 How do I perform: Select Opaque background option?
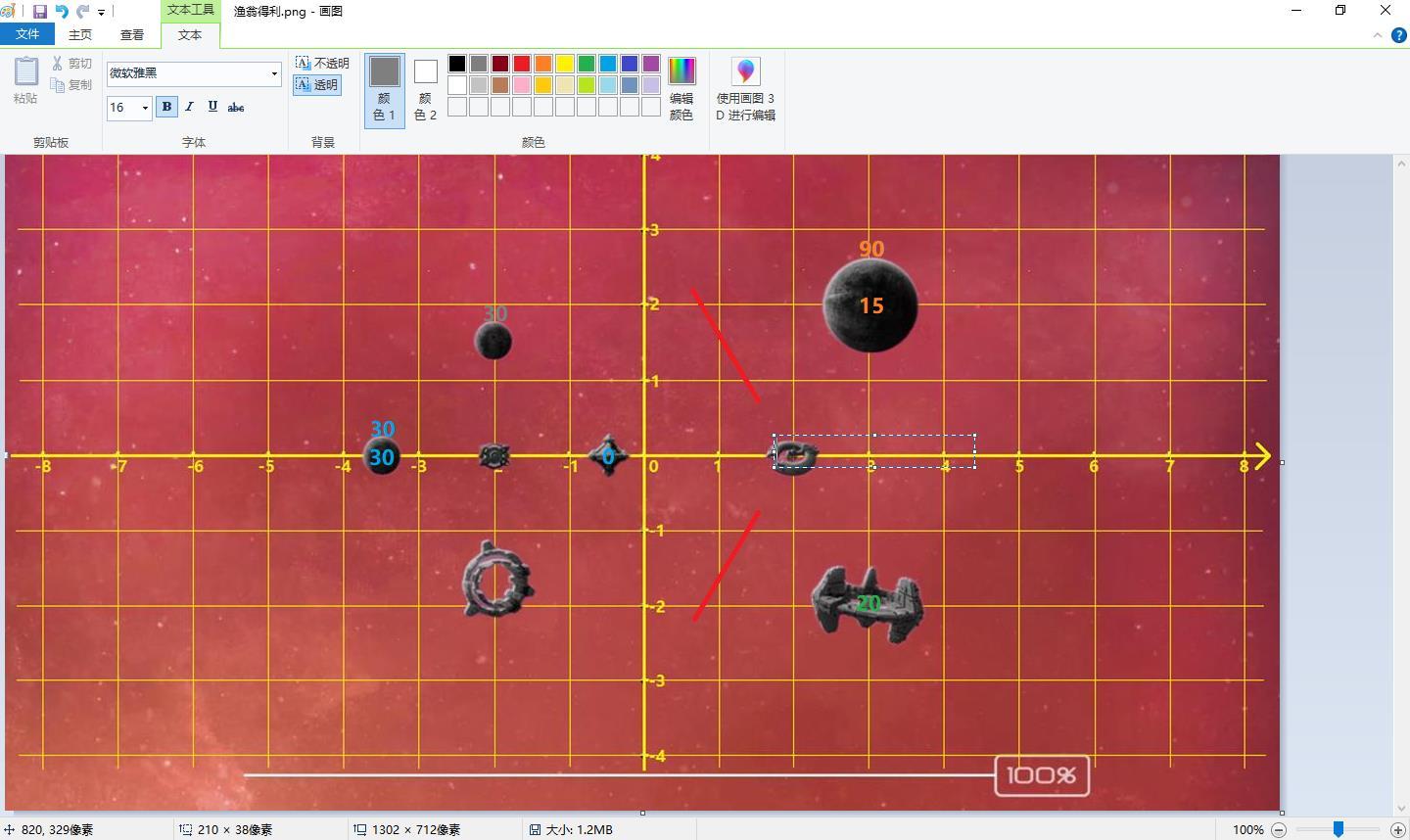click(322, 63)
